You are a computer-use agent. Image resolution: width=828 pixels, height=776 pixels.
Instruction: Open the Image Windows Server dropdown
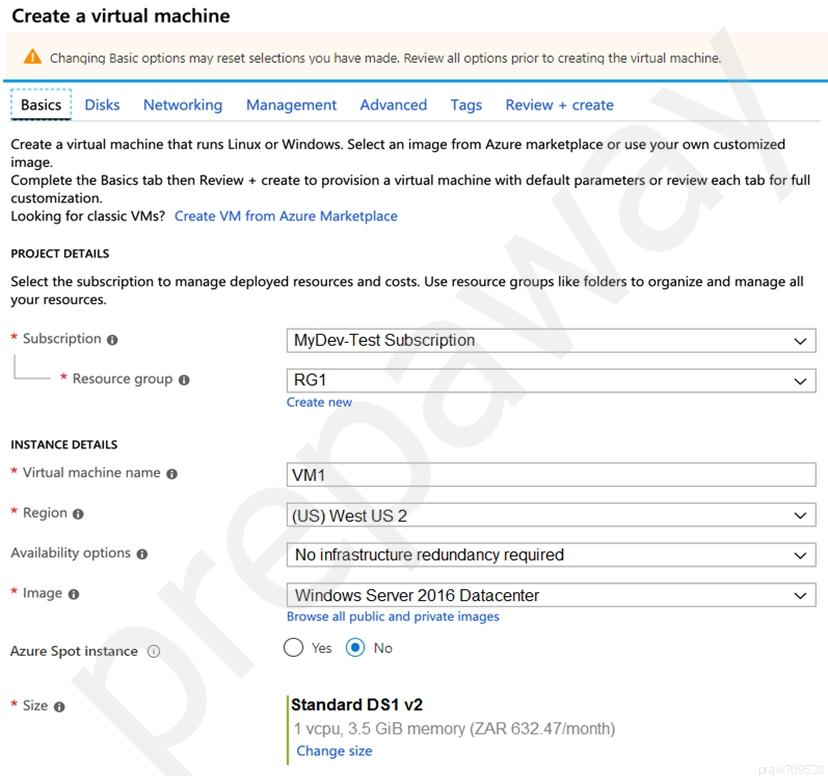point(551,595)
